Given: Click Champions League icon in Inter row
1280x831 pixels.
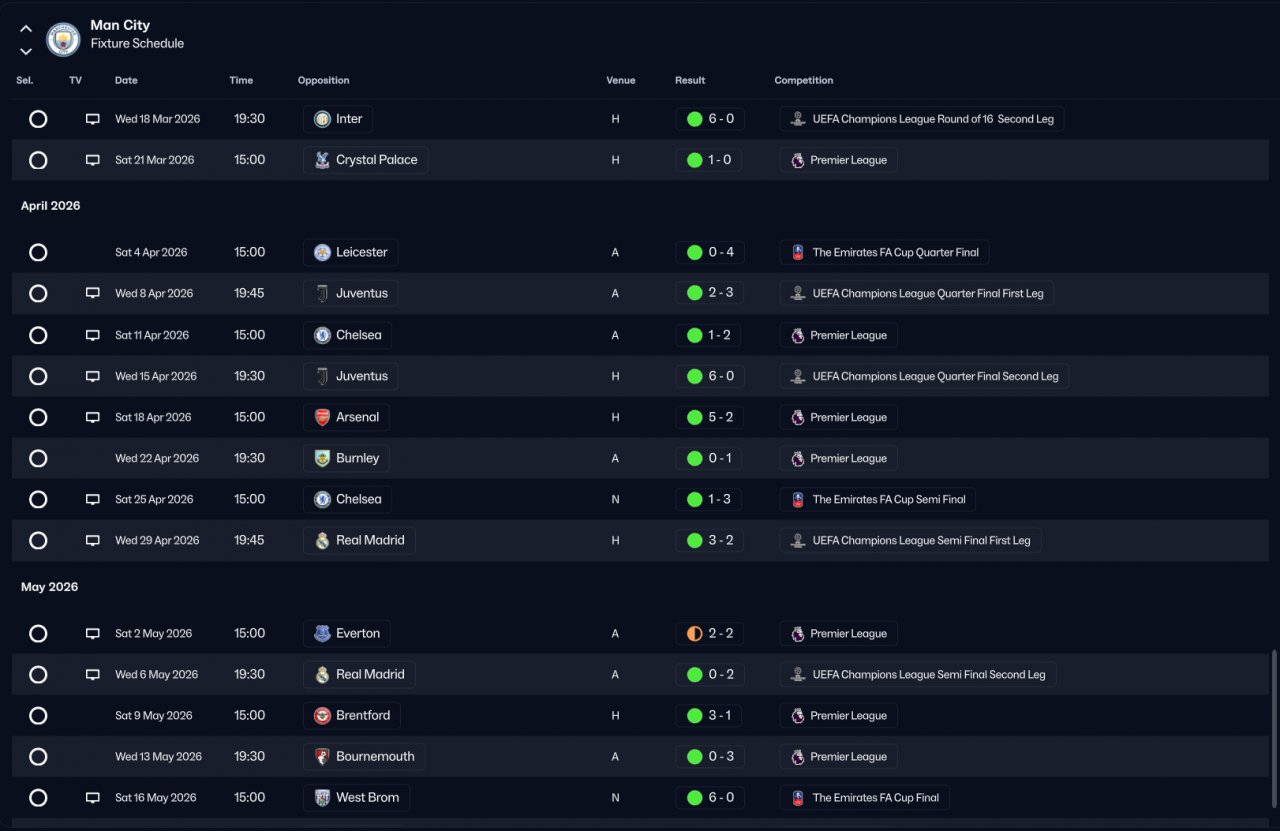Looking at the screenshot, I should click(797, 119).
